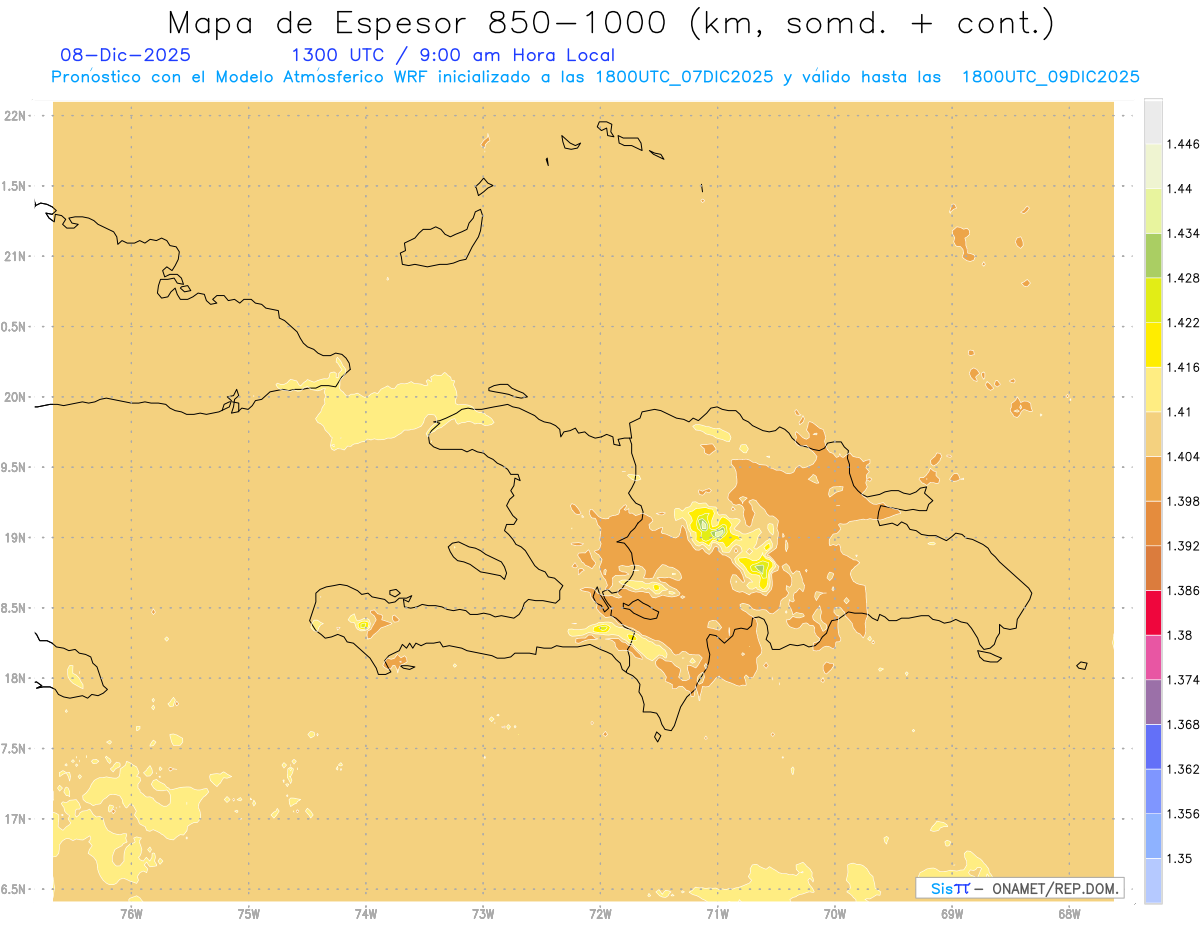This screenshot has width=1200, height=927.
Task: Click the "21N" latitude label
Action: (15, 256)
